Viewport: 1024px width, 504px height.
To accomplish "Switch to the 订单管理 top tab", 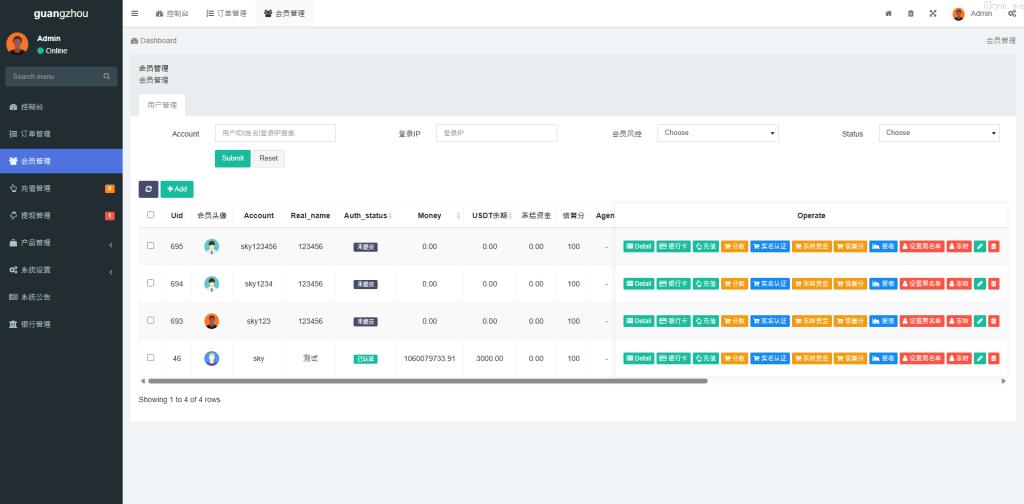I will pos(226,13).
